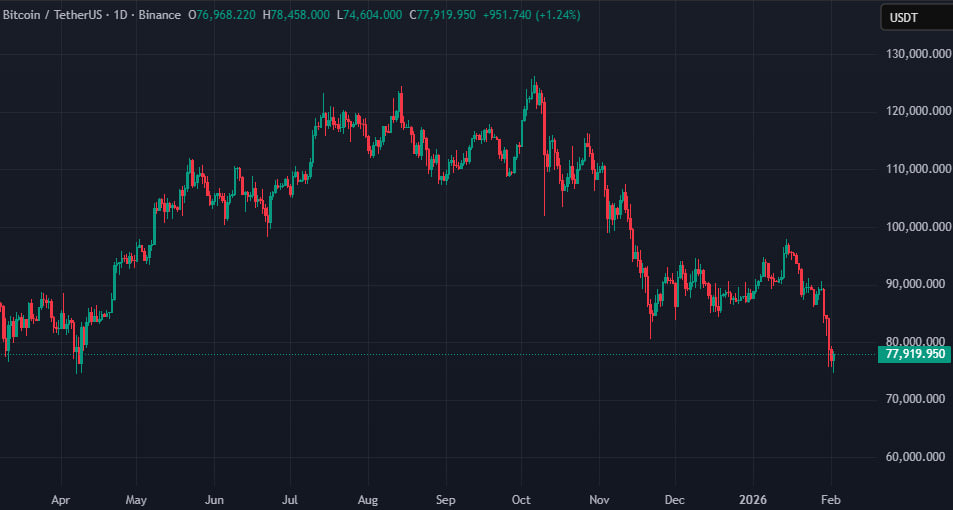
Task: Select the Feb marker on time axis
Action: pyautogui.click(x=831, y=497)
